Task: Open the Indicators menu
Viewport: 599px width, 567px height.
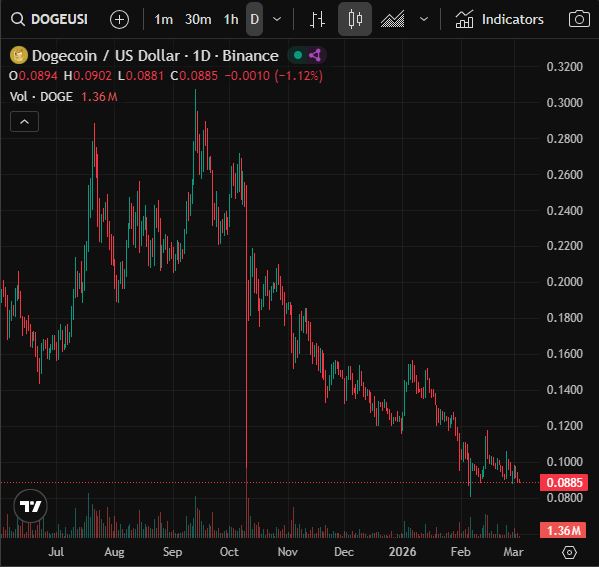Action: [x=499, y=19]
